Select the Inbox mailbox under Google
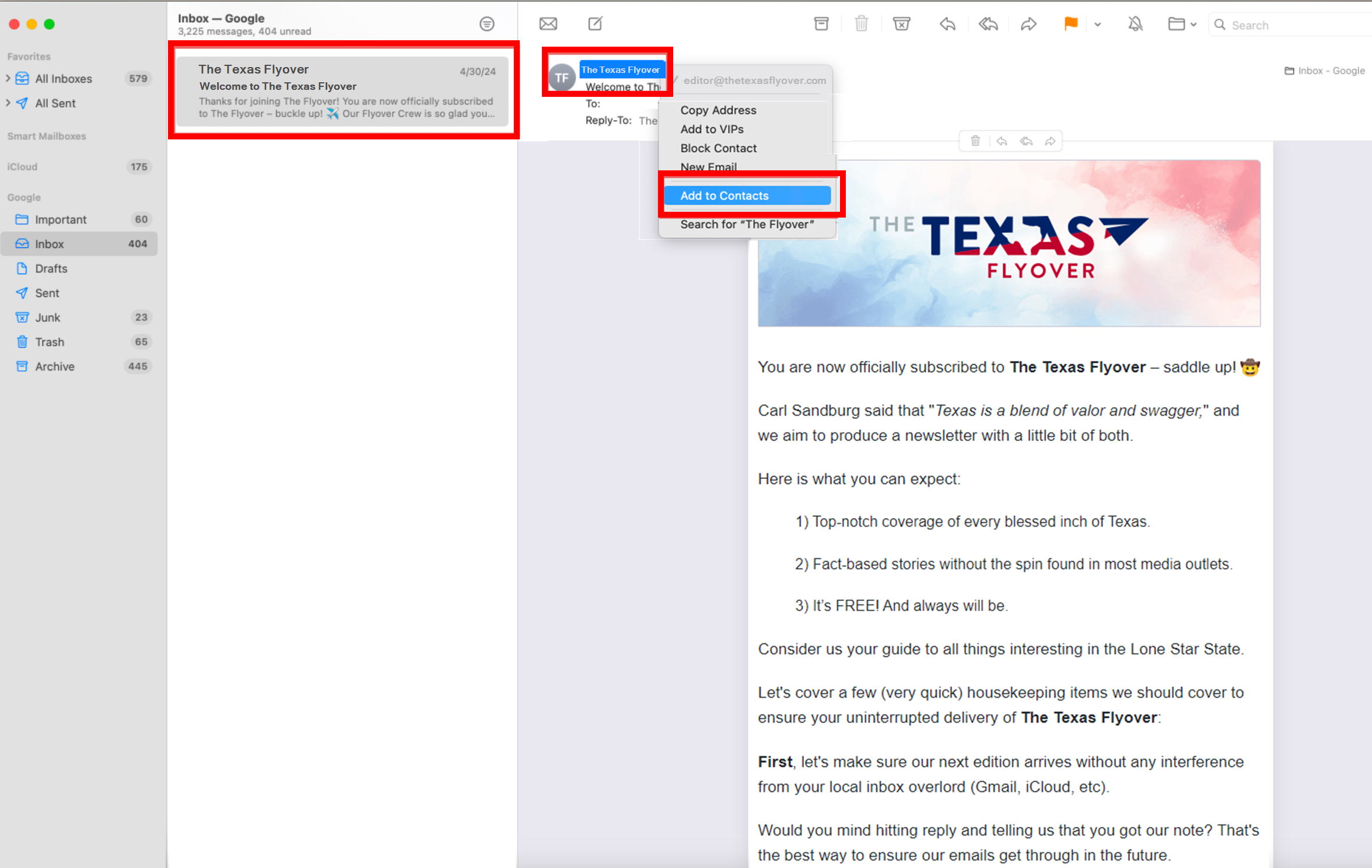 pos(80,244)
